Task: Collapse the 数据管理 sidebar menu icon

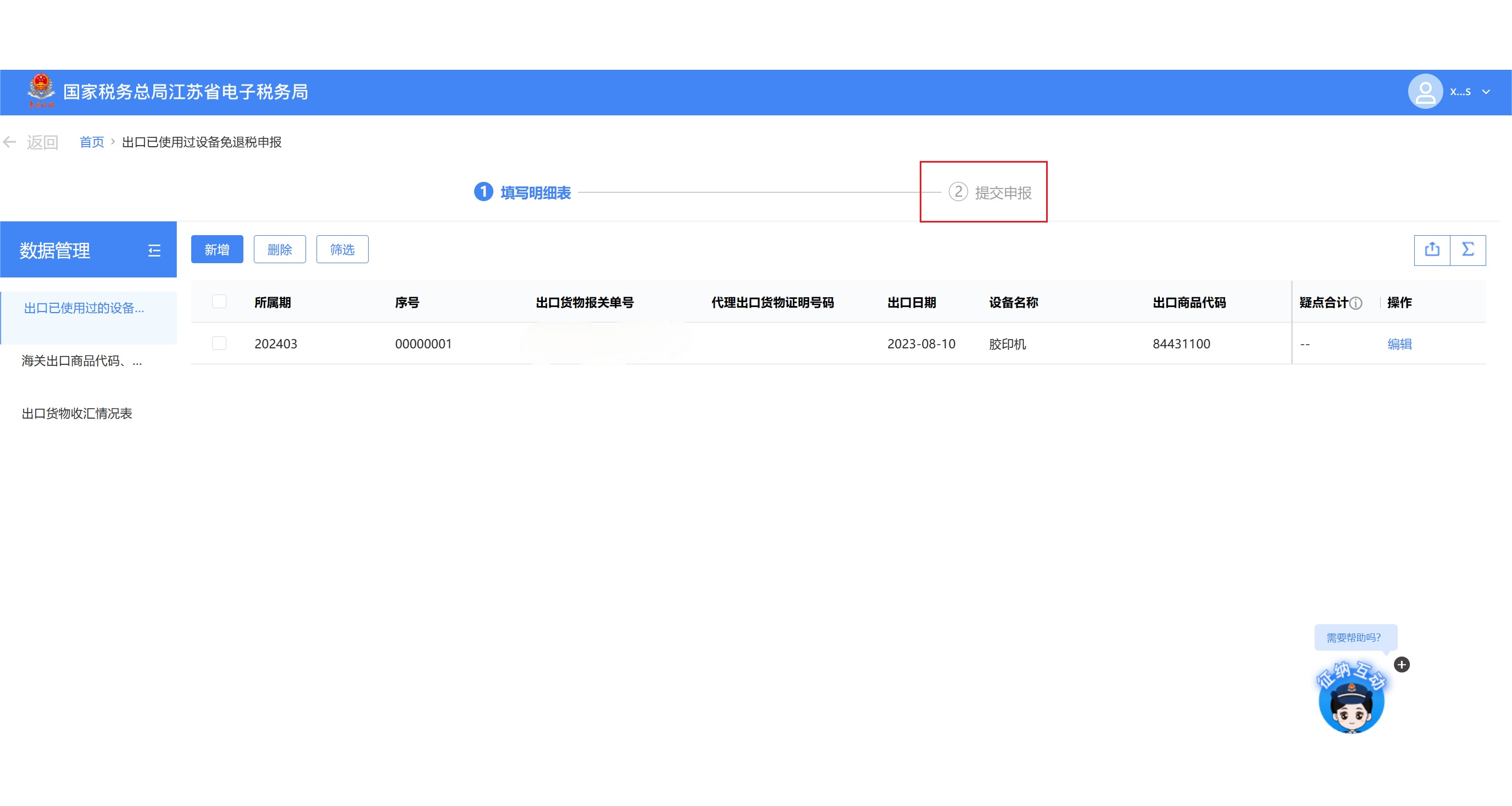Action: pyautogui.click(x=154, y=251)
